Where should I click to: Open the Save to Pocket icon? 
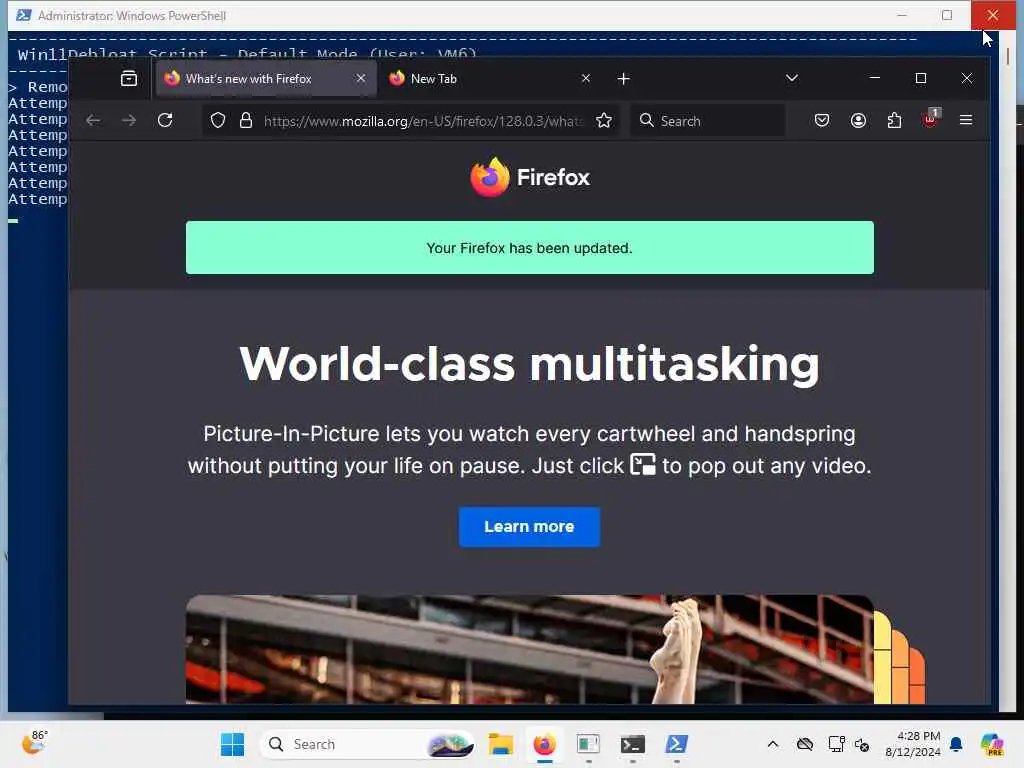[x=822, y=120]
